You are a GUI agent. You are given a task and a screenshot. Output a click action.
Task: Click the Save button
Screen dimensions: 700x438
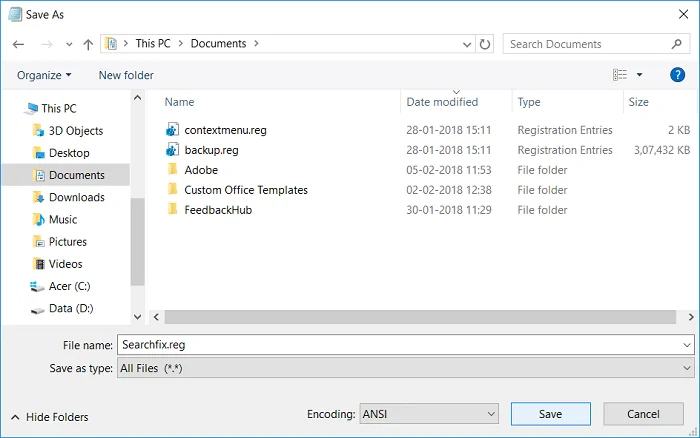[550, 414]
